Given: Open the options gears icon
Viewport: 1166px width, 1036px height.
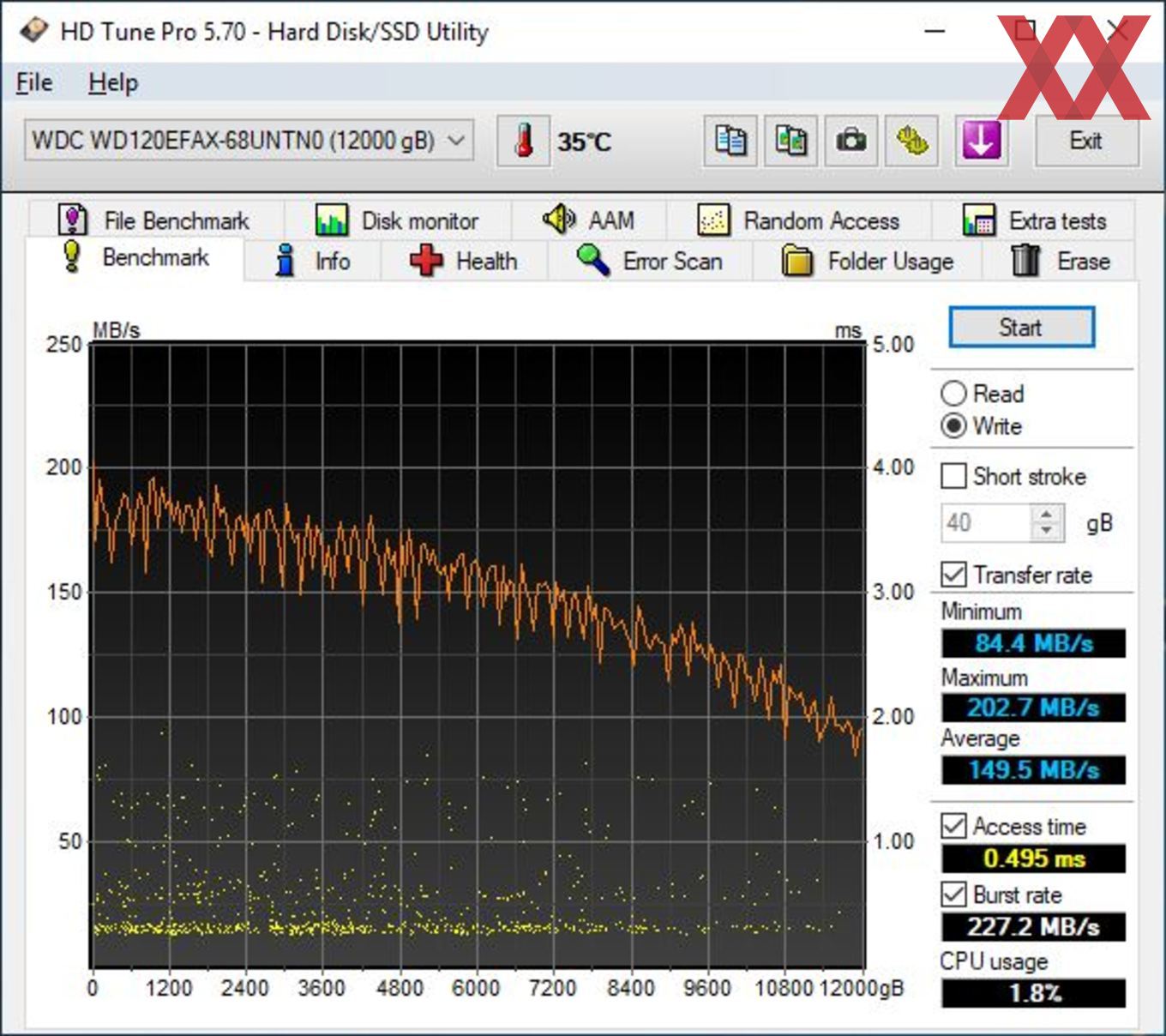Looking at the screenshot, I should tap(911, 141).
